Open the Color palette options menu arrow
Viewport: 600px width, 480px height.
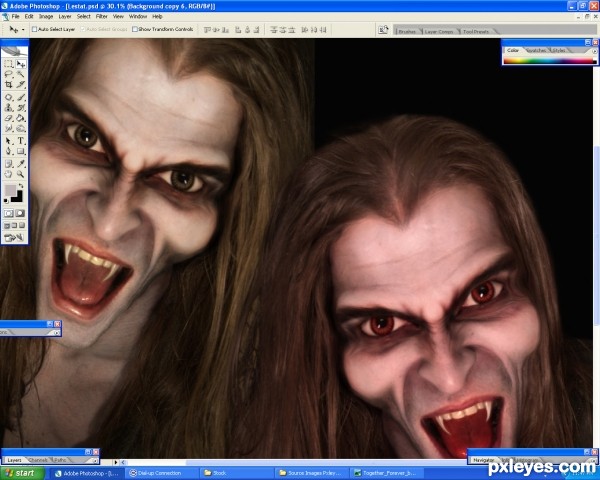pyautogui.click(x=595, y=51)
